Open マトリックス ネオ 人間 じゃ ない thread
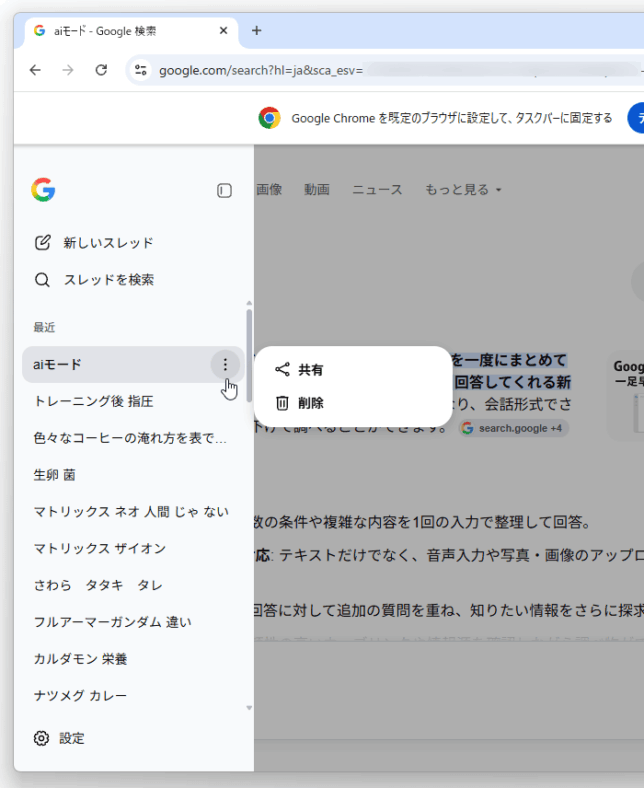The height and width of the screenshot is (788, 644). [133, 512]
